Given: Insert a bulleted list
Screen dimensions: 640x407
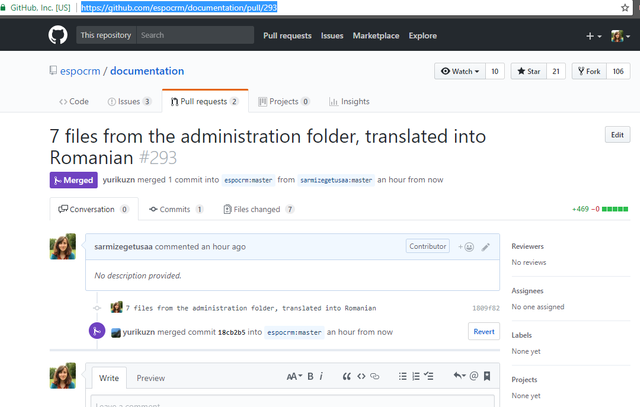Looking at the screenshot, I should [402, 376].
